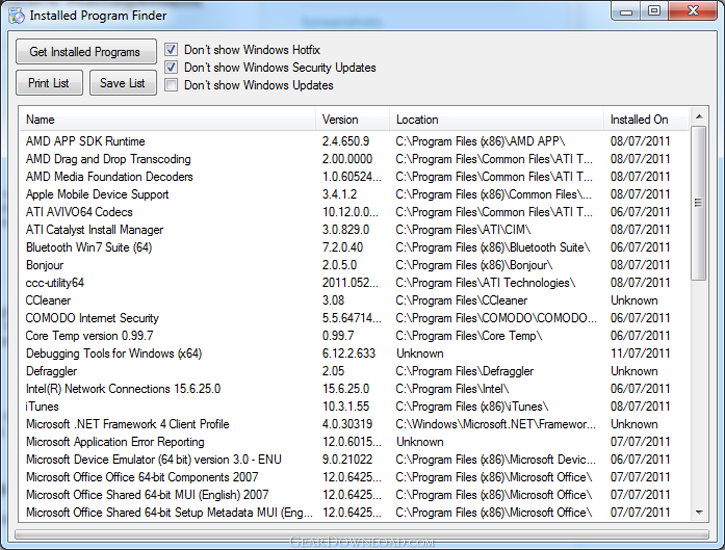Image resolution: width=725 pixels, height=550 pixels.
Task: Click location C:\Program Files (x86)\Bonjour\
Action: pyautogui.click(x=474, y=265)
